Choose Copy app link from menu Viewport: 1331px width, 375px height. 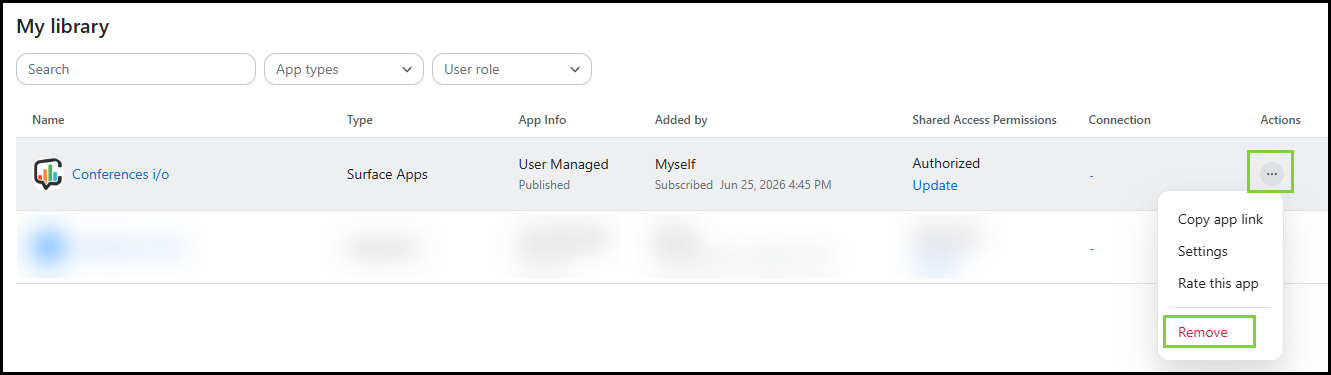[x=1220, y=219]
